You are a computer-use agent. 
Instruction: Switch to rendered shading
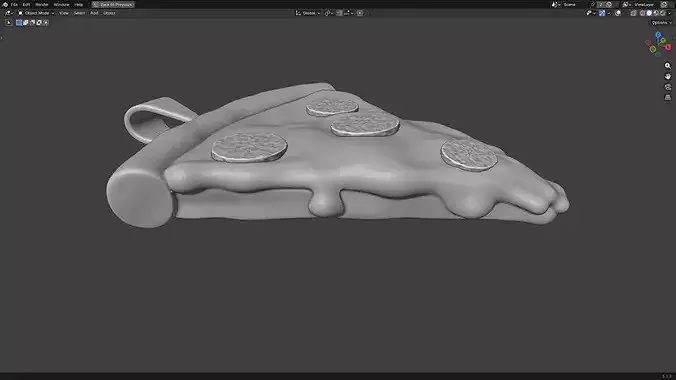[x=663, y=13]
